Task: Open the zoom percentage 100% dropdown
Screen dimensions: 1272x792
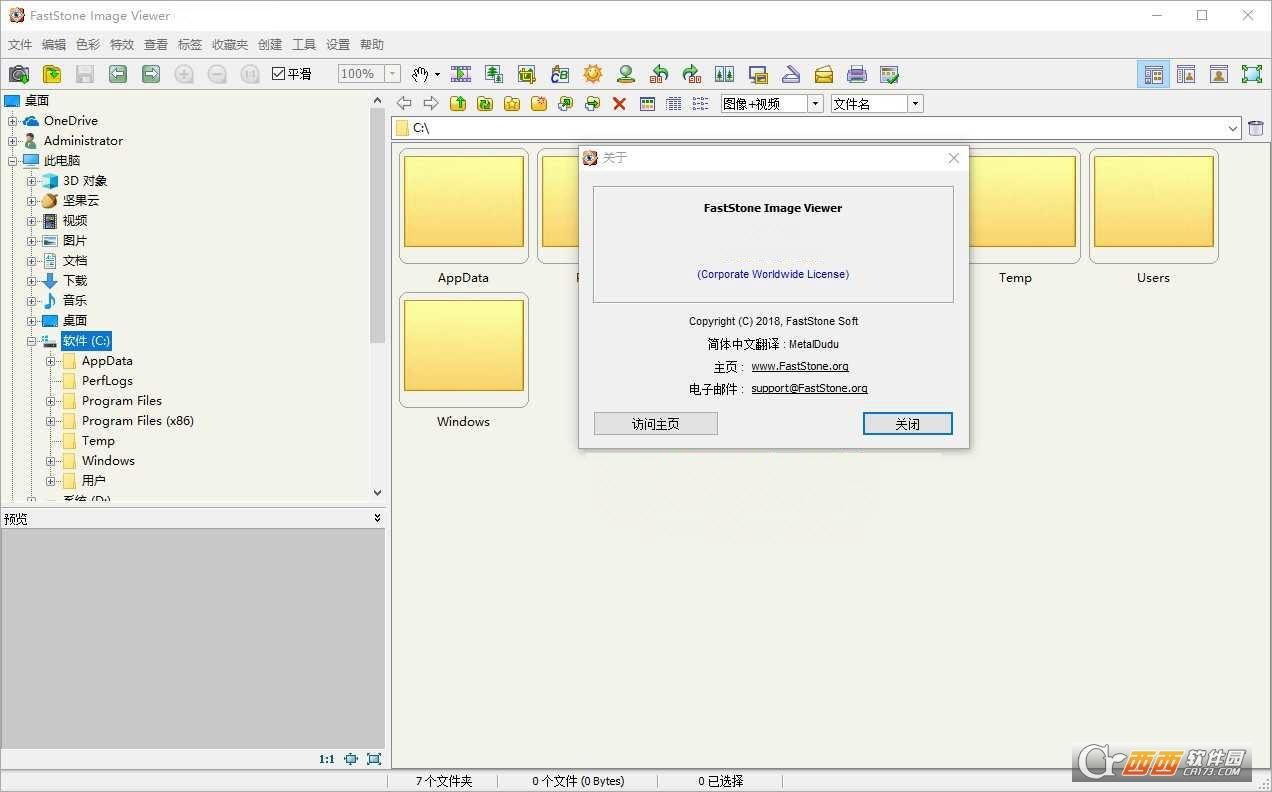Action: [393, 74]
